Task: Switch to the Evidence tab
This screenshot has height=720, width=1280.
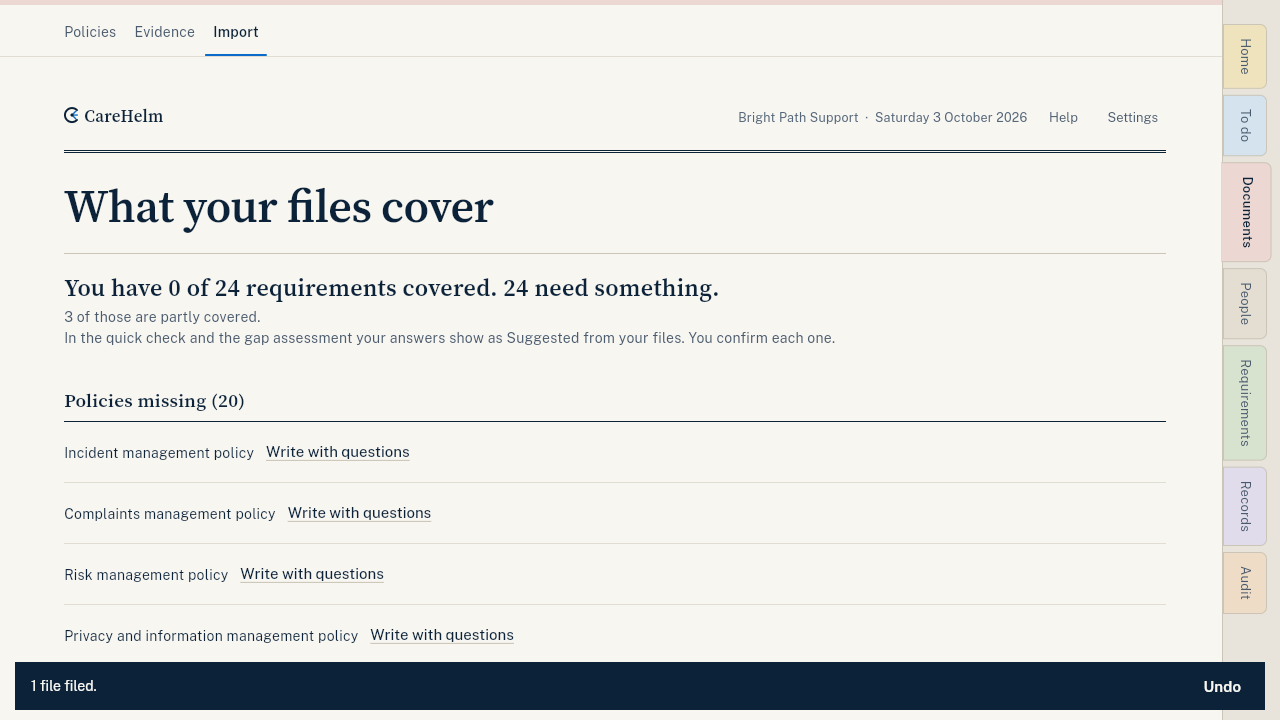Action: pos(165,32)
